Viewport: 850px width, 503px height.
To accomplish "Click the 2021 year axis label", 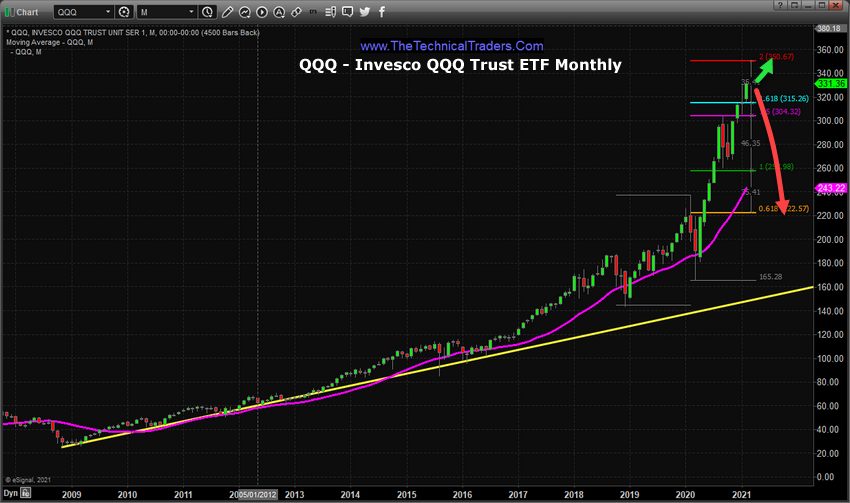I will [x=741, y=494].
